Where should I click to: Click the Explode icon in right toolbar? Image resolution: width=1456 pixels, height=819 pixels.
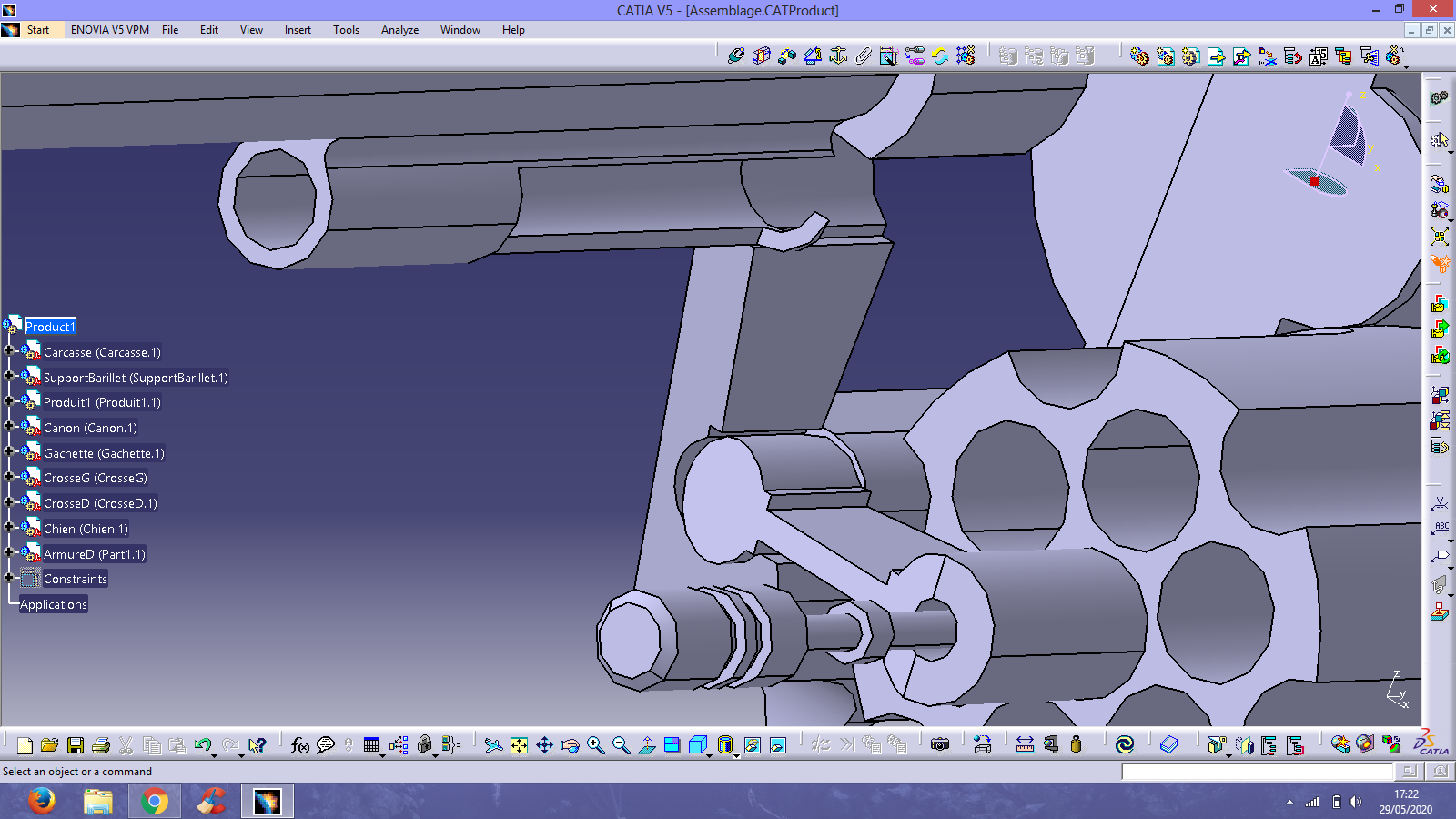[1439, 237]
